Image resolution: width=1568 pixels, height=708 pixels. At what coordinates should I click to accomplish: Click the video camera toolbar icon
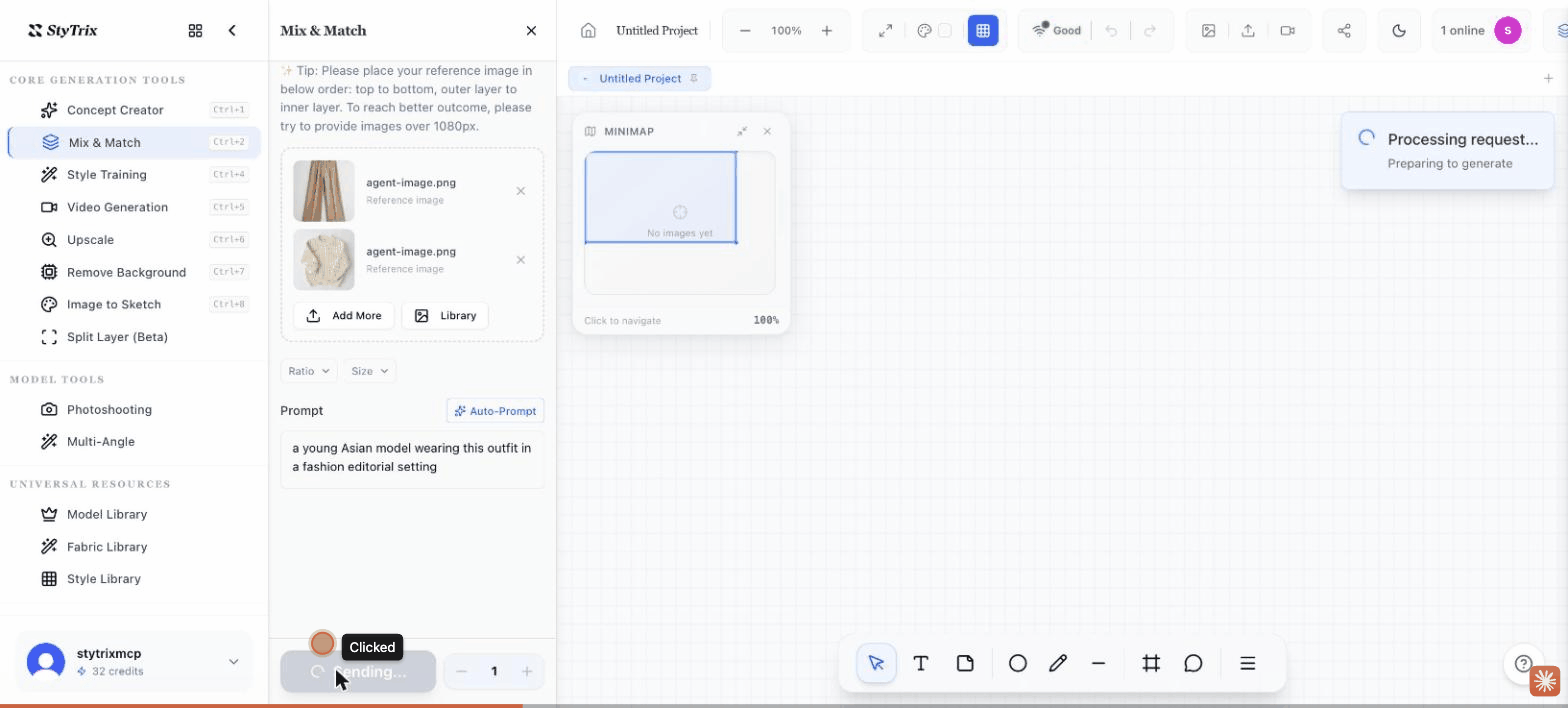click(1288, 31)
